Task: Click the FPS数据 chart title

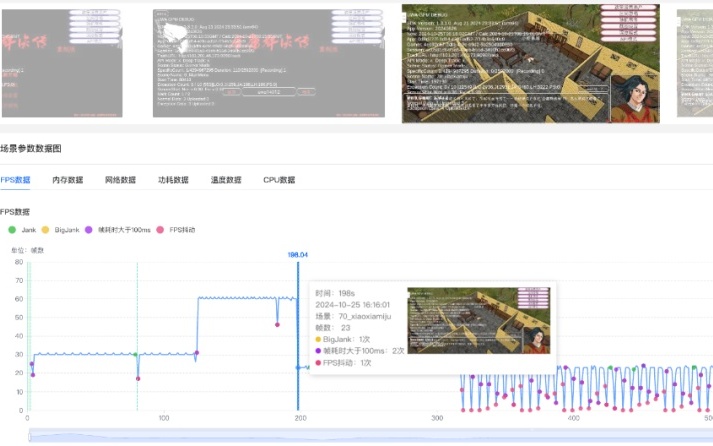Action: 15,212
